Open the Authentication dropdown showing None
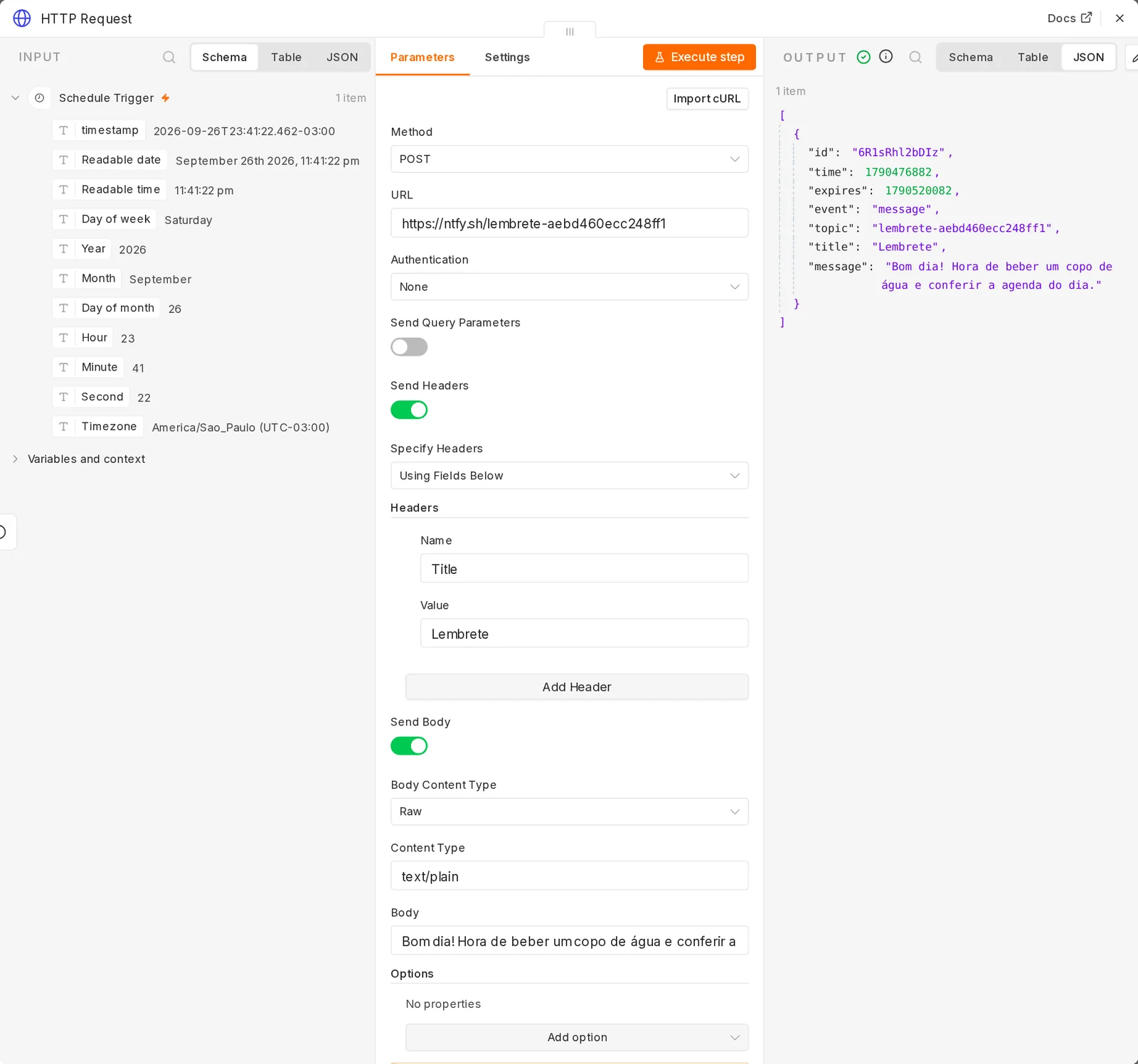This screenshot has width=1138, height=1064. tap(569, 287)
